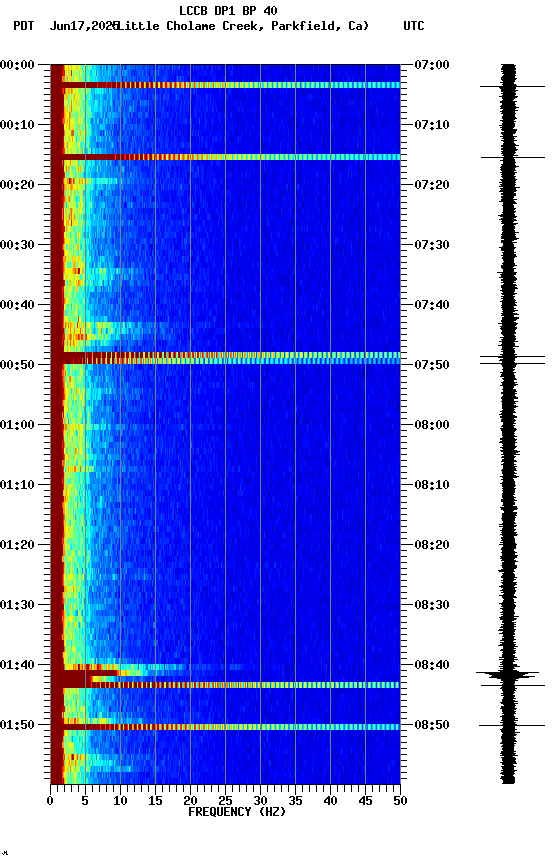Click the large seismogram spike near 08:41 UTC
This screenshot has width=552, height=864.
click(x=507, y=674)
